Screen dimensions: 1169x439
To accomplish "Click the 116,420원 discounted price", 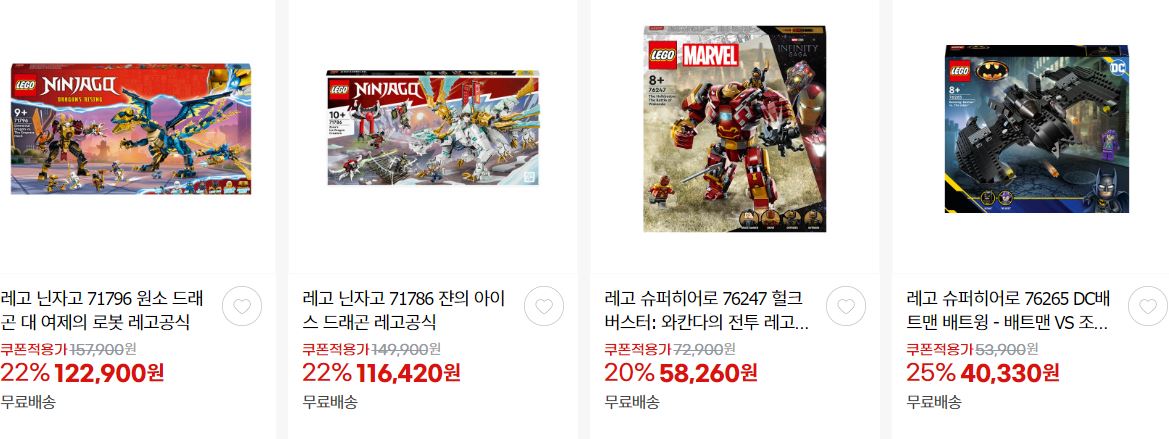I will pos(409,372).
